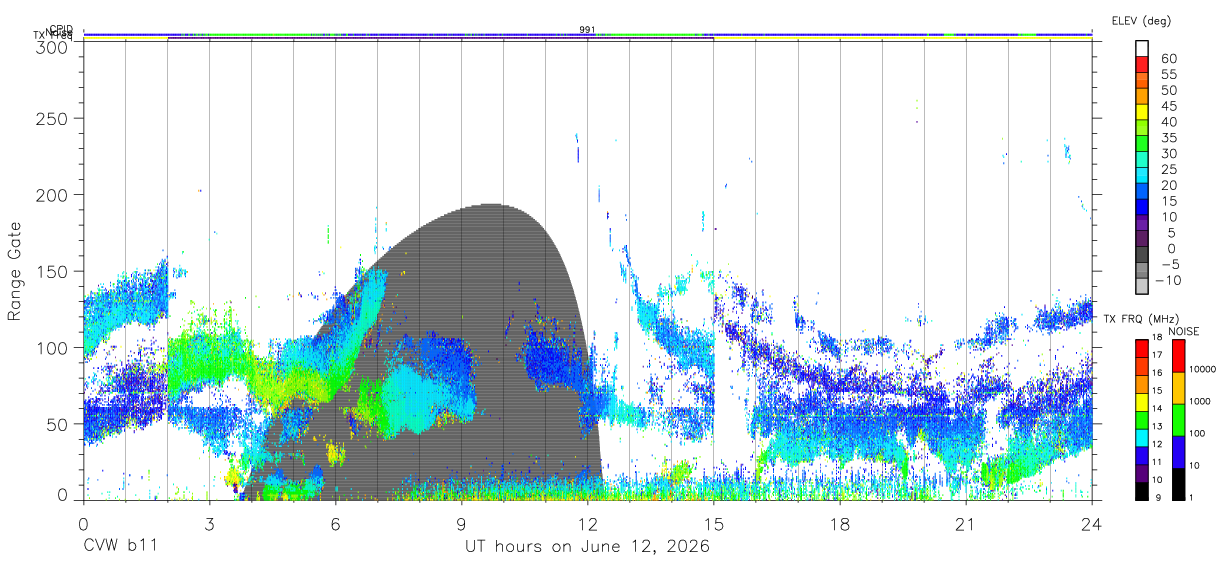Click the yellow swatch in the ELEV colorbar
Viewport: 1228px width, 567px height.
pos(1143,112)
